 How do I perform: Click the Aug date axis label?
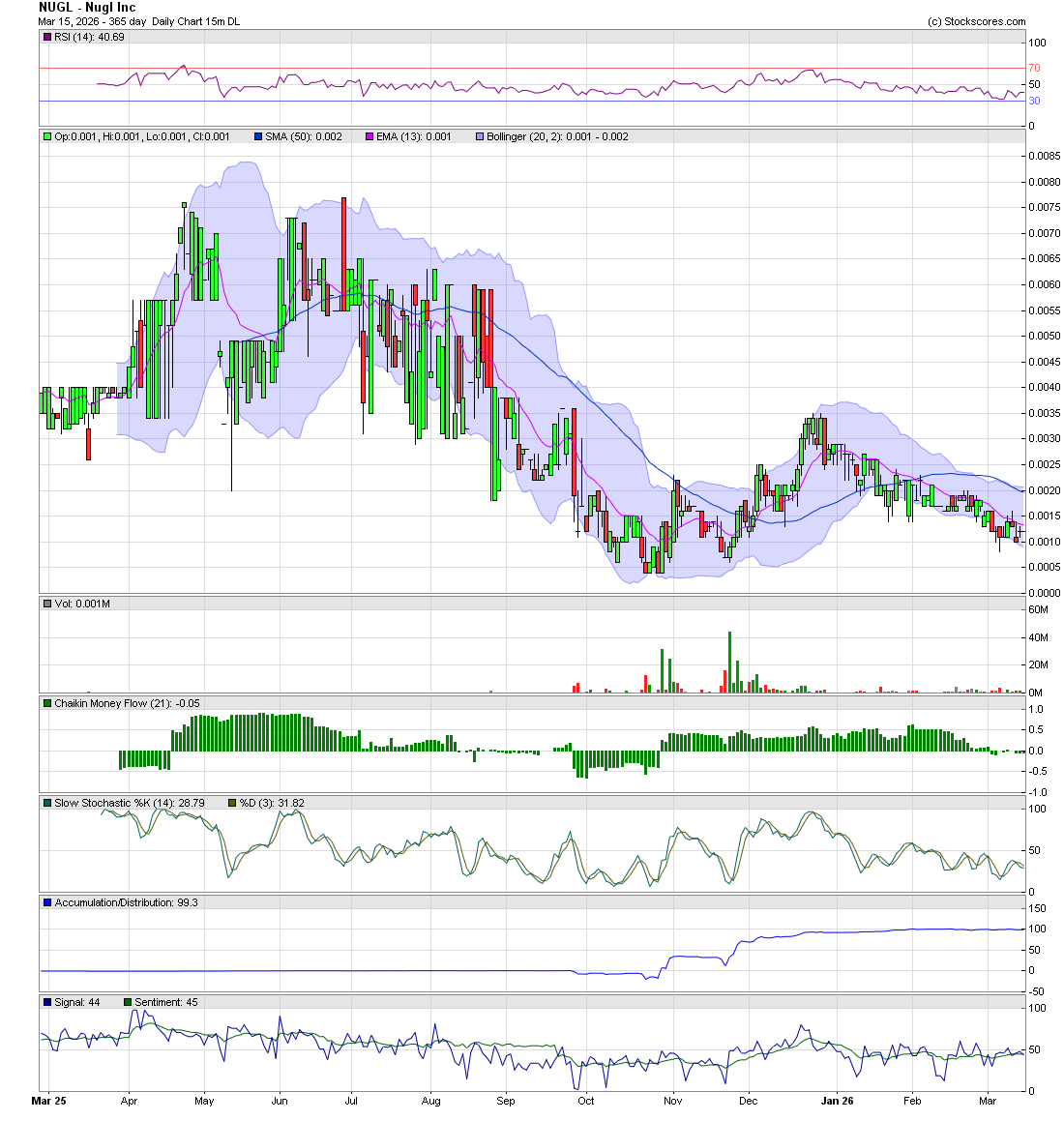[431, 1101]
